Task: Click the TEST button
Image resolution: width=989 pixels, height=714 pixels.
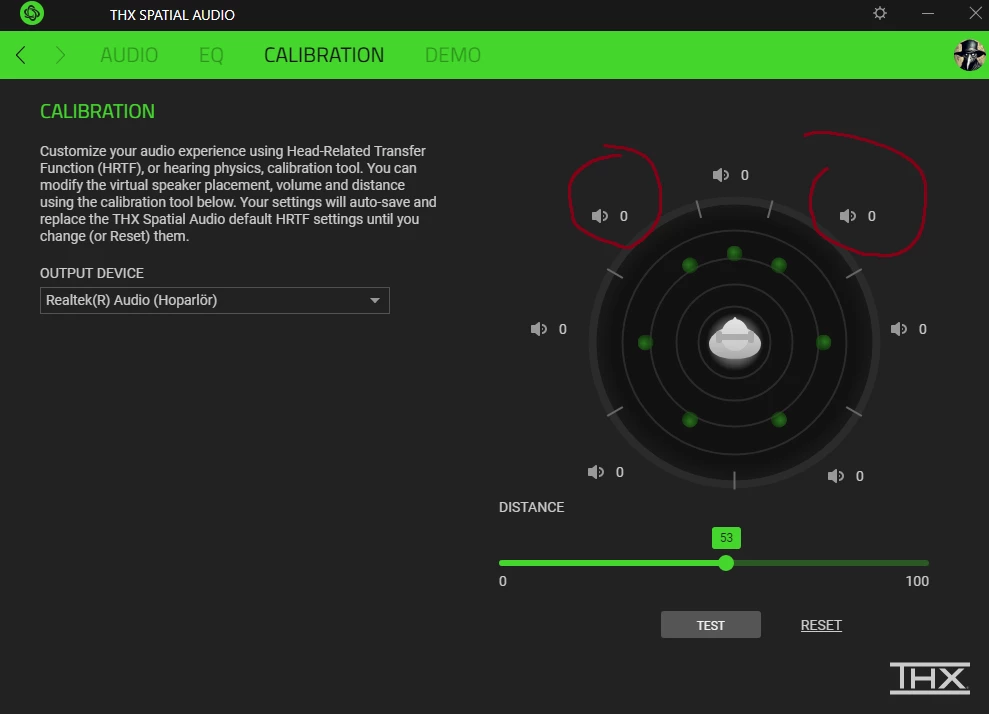Action: [x=710, y=624]
